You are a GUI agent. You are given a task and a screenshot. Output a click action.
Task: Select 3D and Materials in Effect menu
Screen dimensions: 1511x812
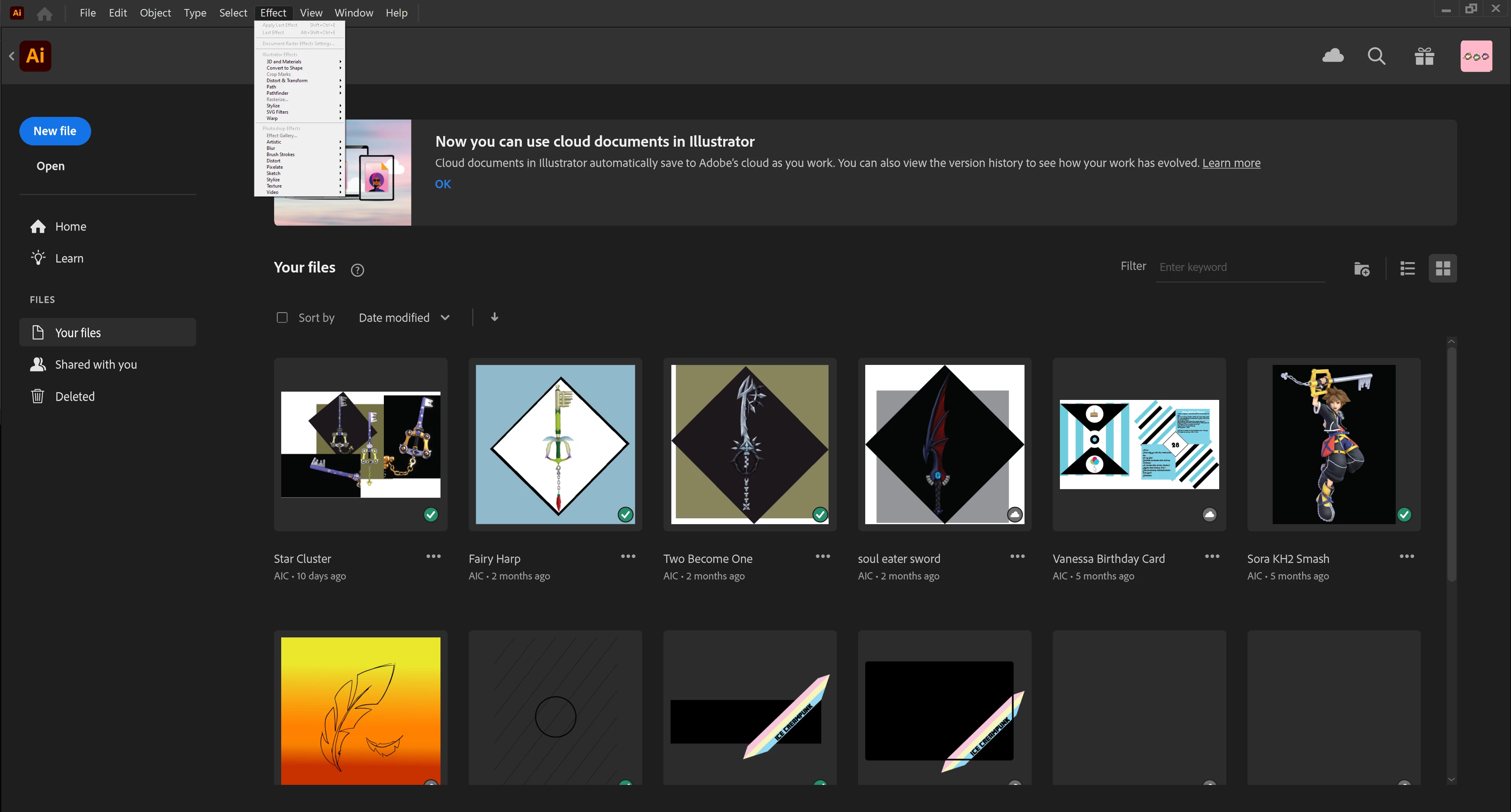point(284,62)
